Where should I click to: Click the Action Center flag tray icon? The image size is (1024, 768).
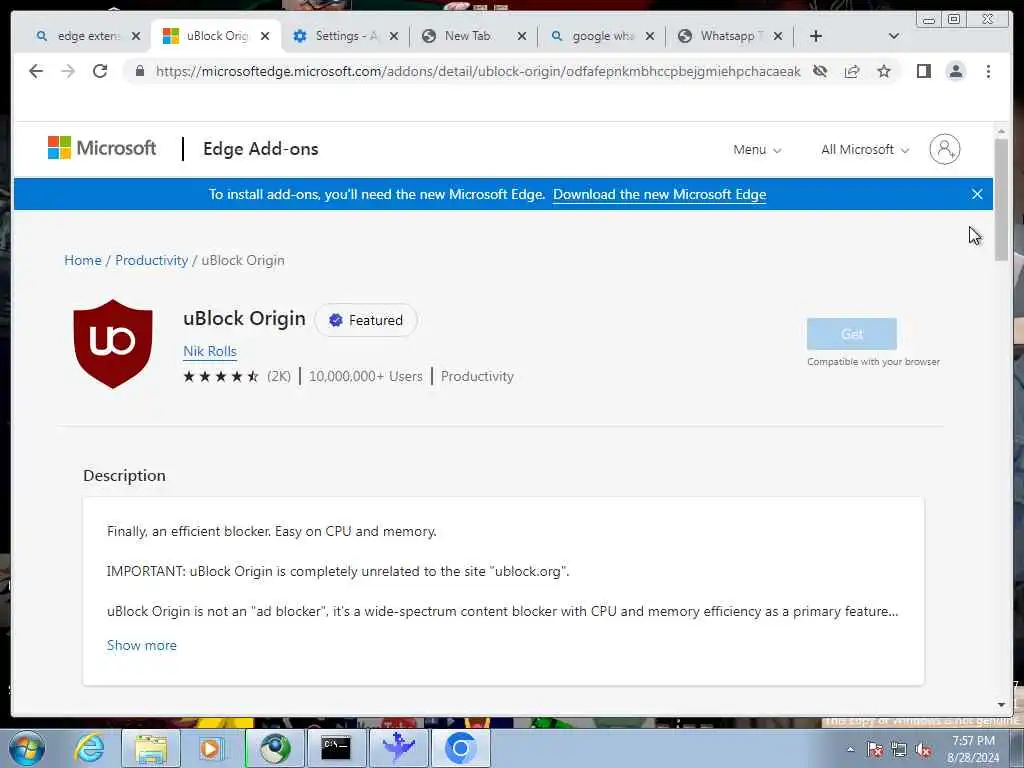[x=874, y=750]
